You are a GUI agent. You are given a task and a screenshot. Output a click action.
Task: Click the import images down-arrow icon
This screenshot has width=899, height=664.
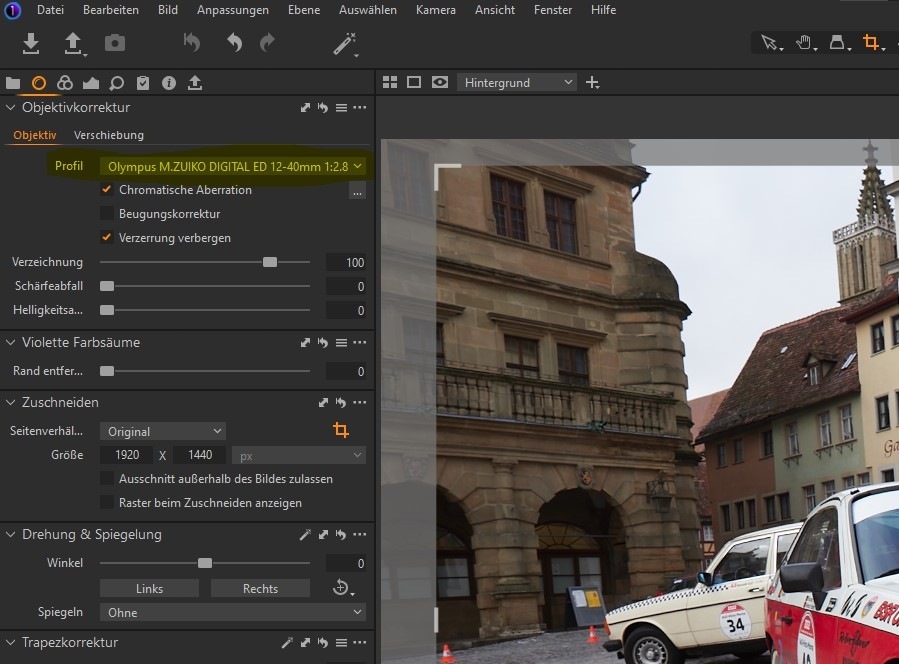click(31, 43)
